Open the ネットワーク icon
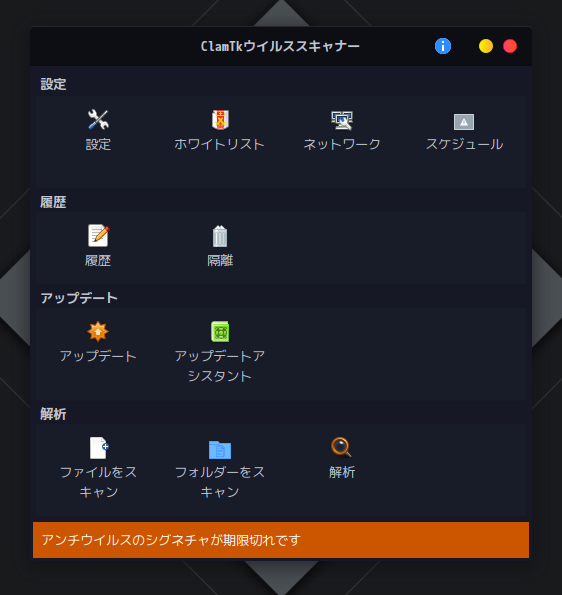Image resolution: width=562 pixels, height=595 pixels. 342,120
